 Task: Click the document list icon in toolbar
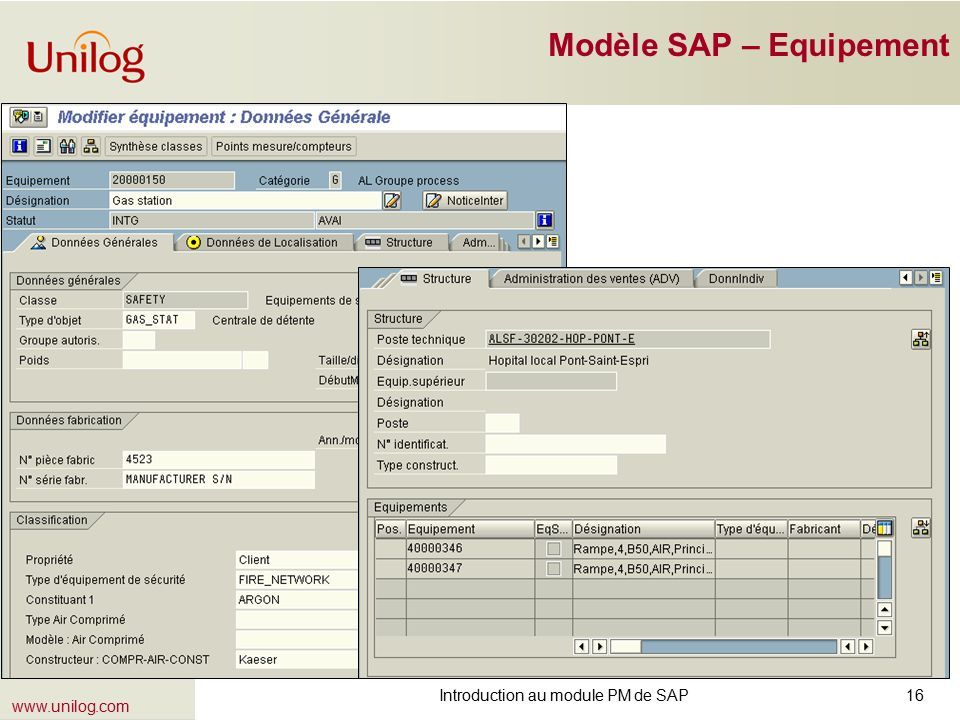point(43,146)
